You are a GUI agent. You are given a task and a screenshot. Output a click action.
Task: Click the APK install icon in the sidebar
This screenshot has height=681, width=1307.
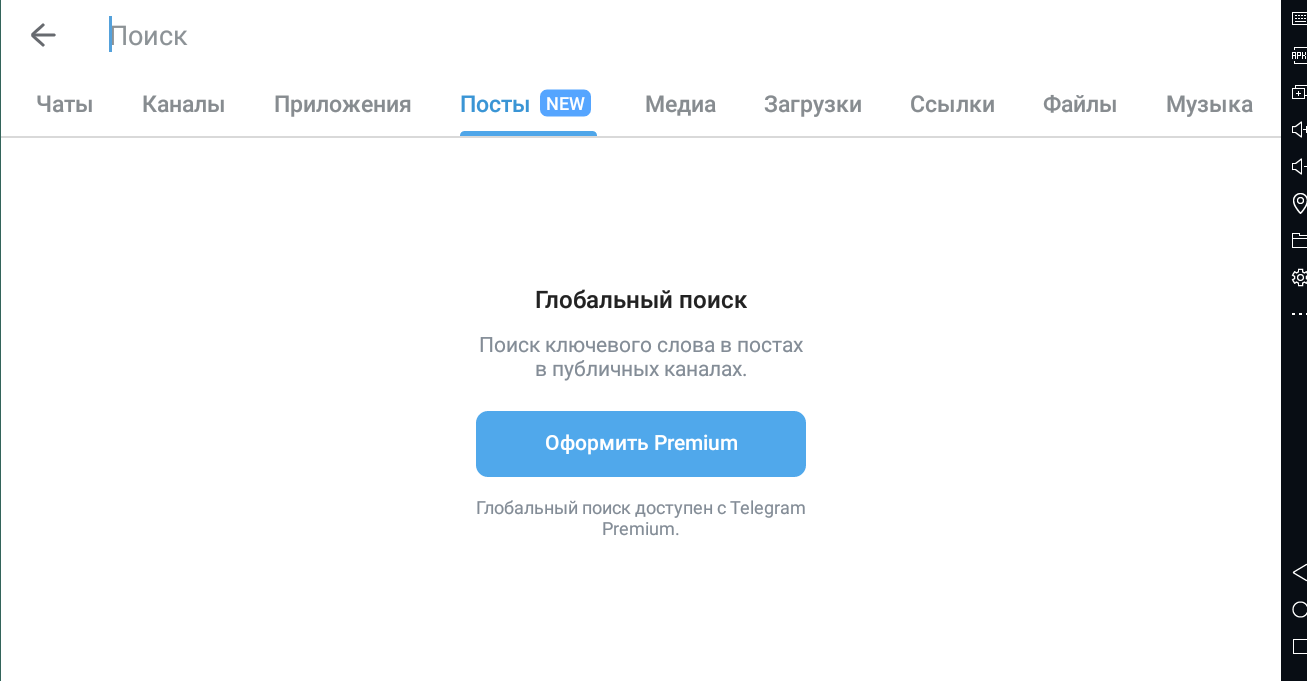(x=1299, y=56)
